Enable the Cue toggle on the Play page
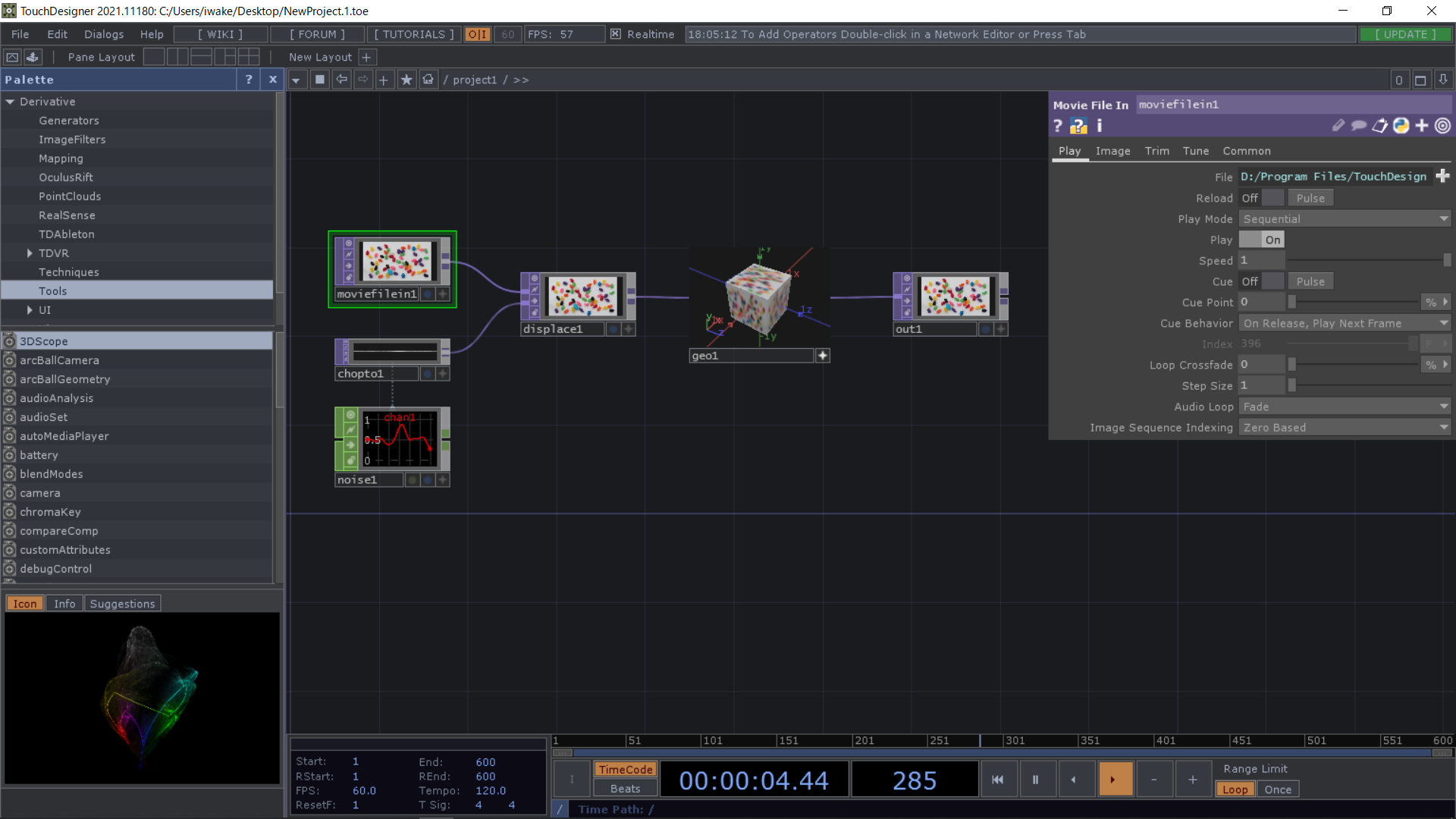 (1273, 281)
